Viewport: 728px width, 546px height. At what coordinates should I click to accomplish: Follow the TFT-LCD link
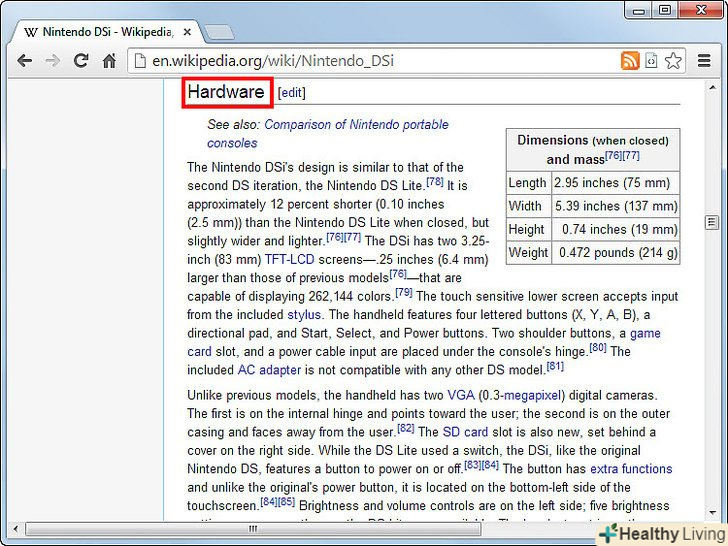289,259
